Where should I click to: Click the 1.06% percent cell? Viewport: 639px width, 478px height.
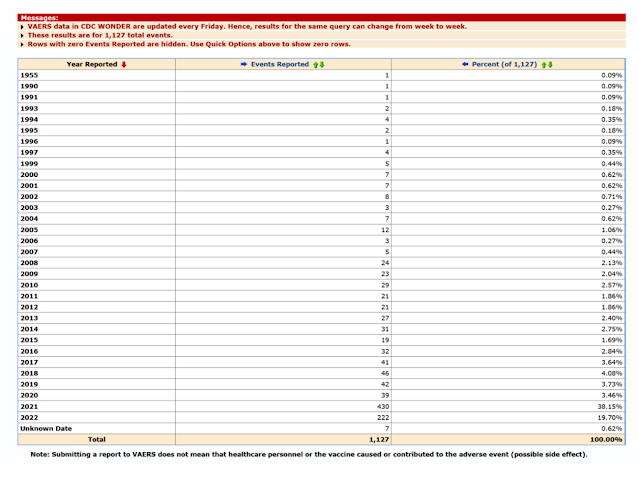(x=612, y=230)
